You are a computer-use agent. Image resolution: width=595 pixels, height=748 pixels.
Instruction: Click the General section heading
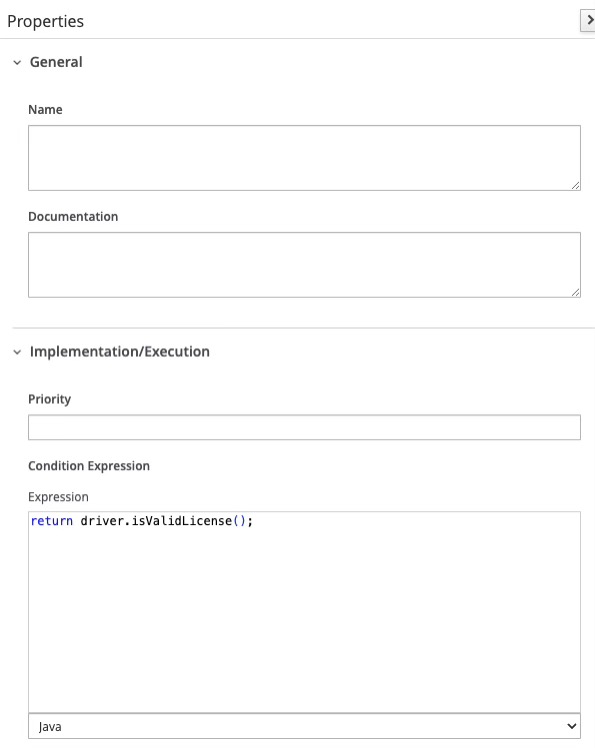pyautogui.click(x=56, y=62)
